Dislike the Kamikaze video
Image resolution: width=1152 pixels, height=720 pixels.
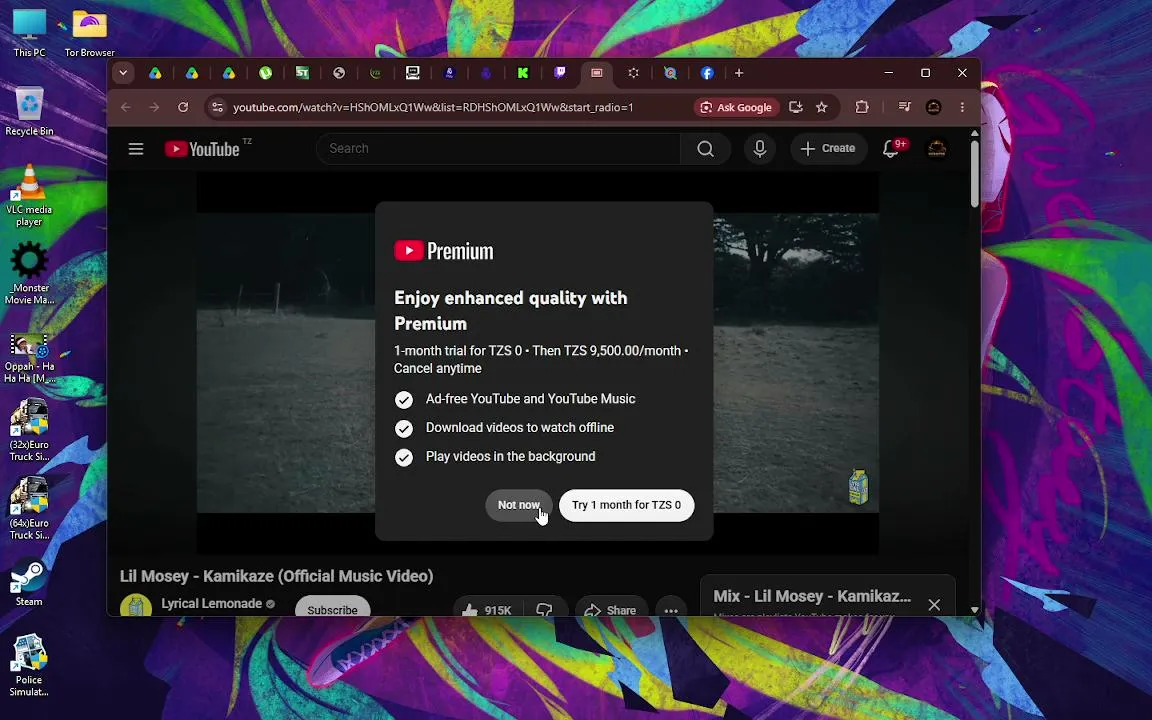pyautogui.click(x=544, y=609)
